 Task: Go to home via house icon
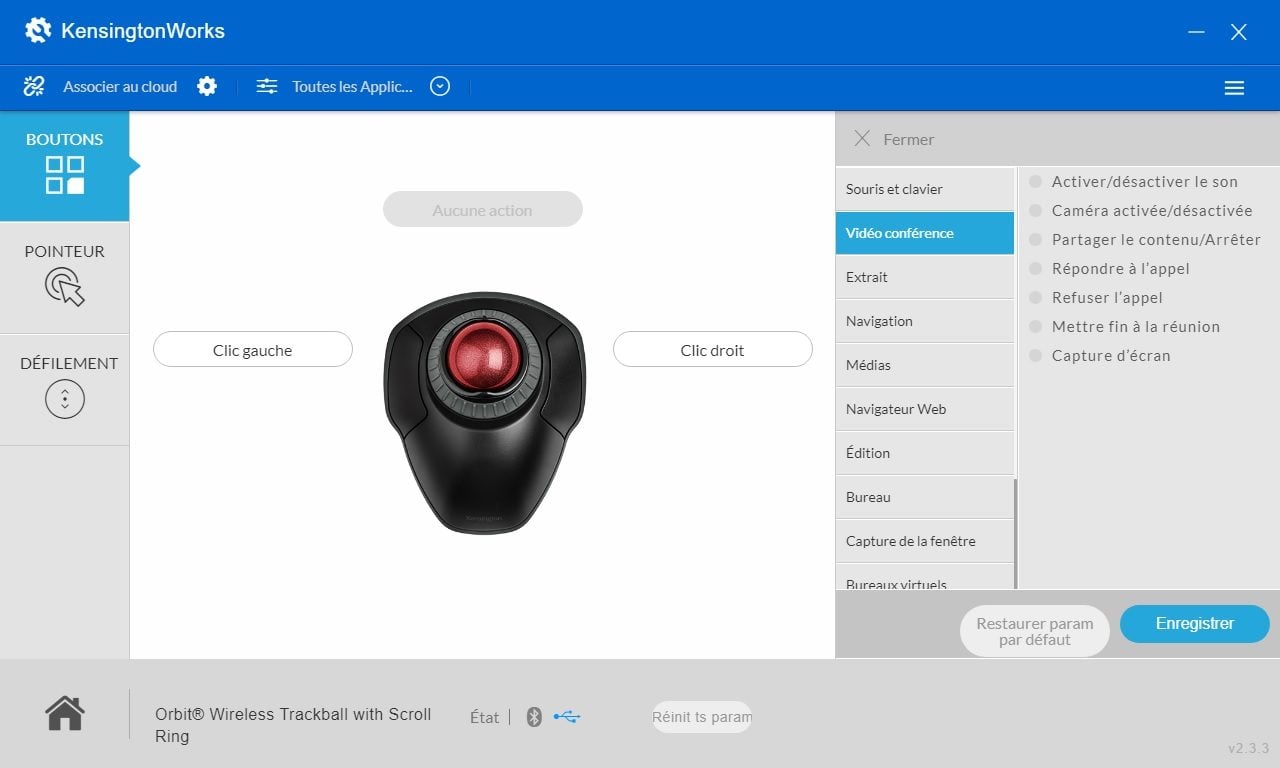65,713
